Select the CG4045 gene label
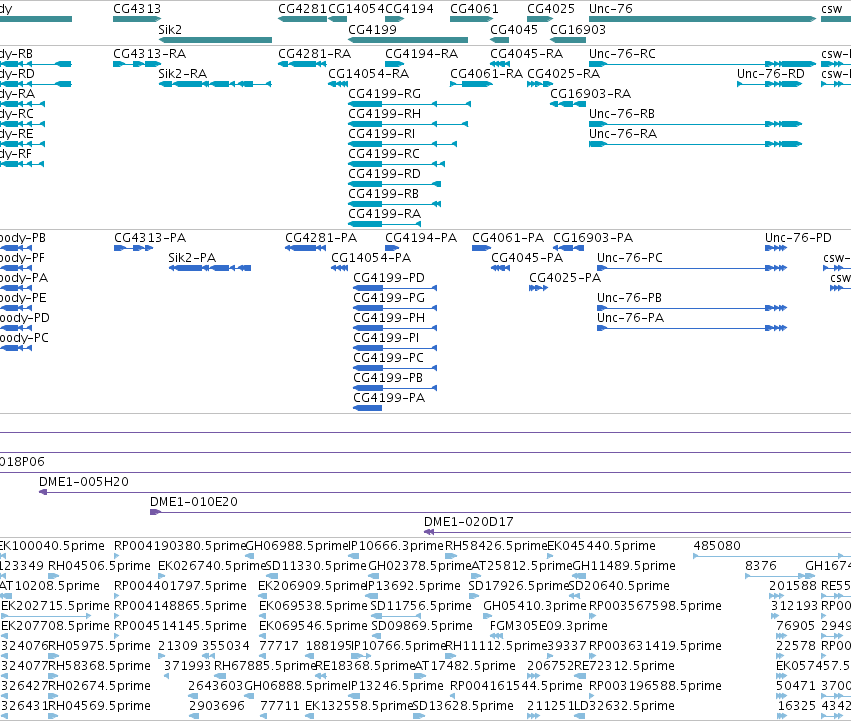 (513, 29)
